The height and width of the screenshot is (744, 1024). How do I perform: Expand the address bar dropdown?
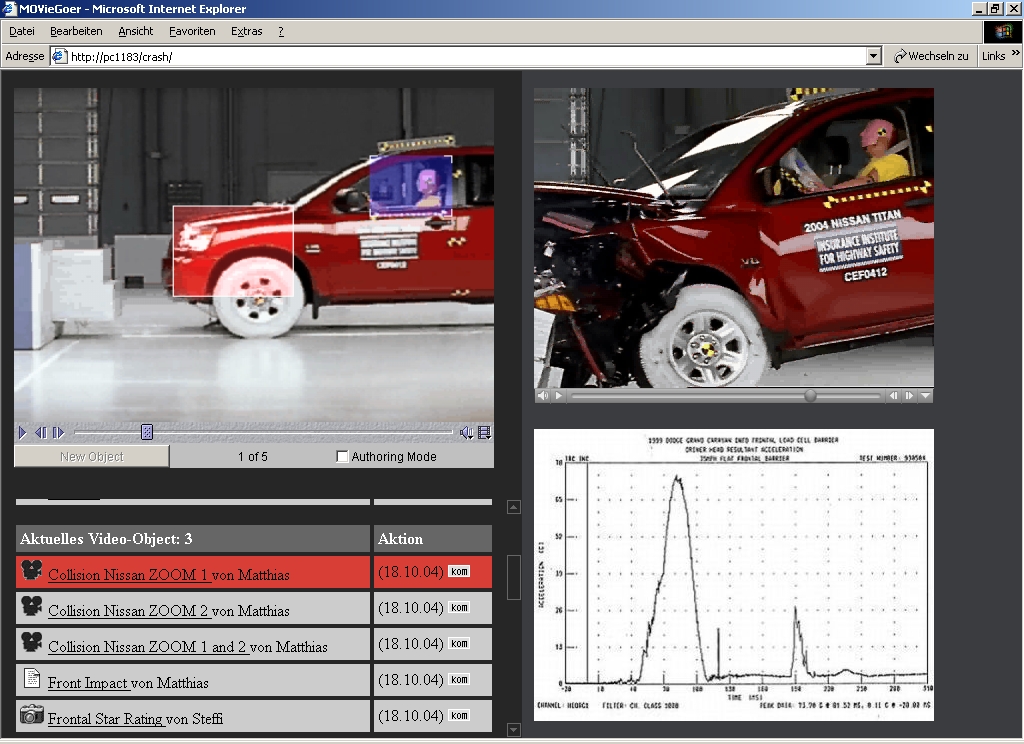coord(873,56)
